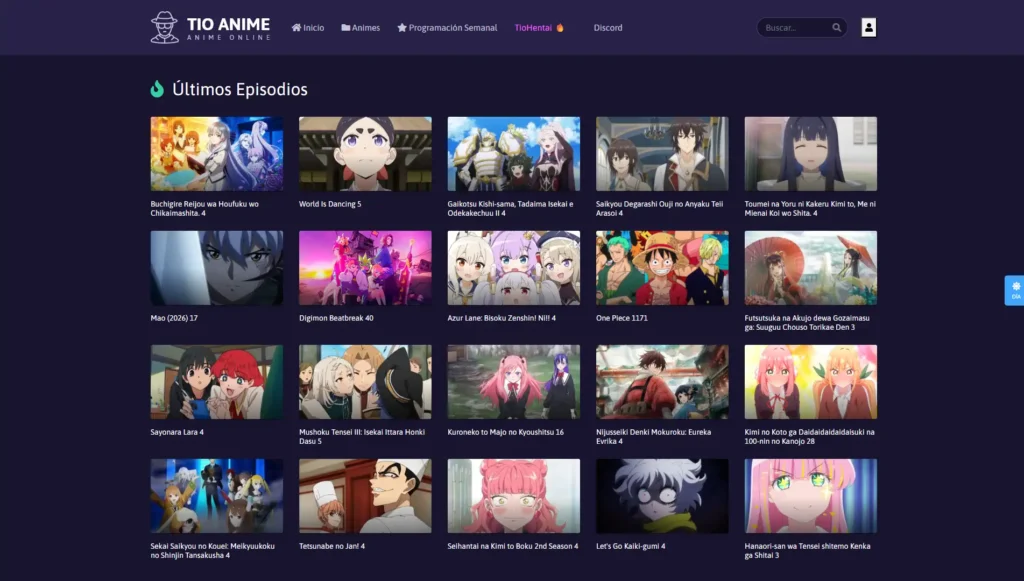Open Tetsunabe no Jan! 4 thumbnail
This screenshot has height=581, width=1024.
click(365, 496)
